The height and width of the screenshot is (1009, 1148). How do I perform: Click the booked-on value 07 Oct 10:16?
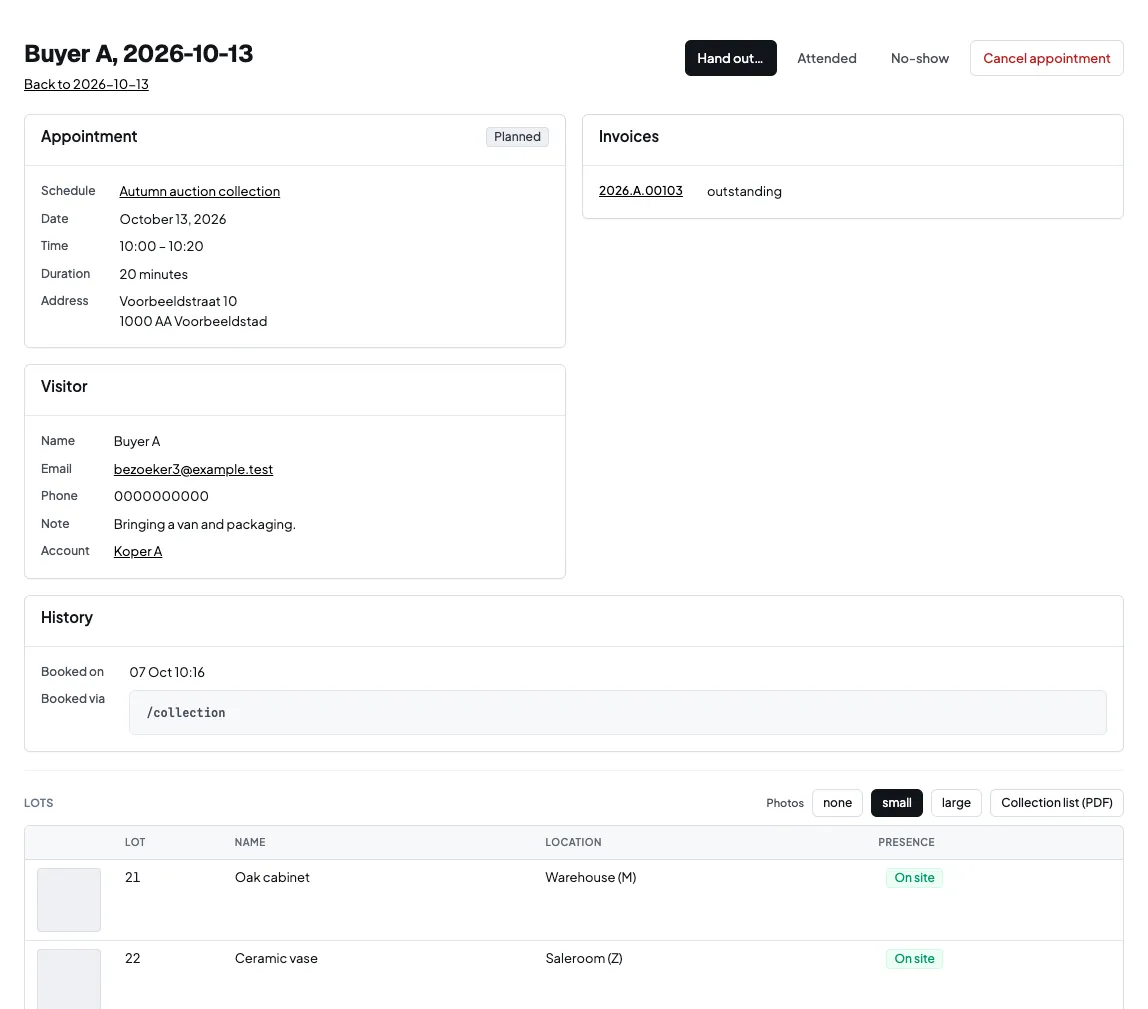point(167,672)
